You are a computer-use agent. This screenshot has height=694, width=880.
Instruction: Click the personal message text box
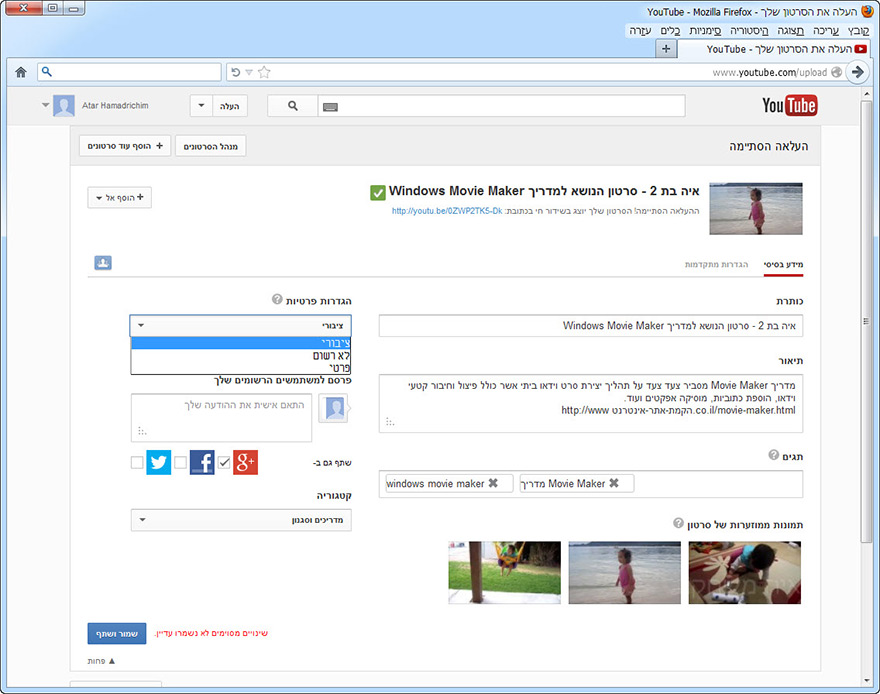[221, 417]
